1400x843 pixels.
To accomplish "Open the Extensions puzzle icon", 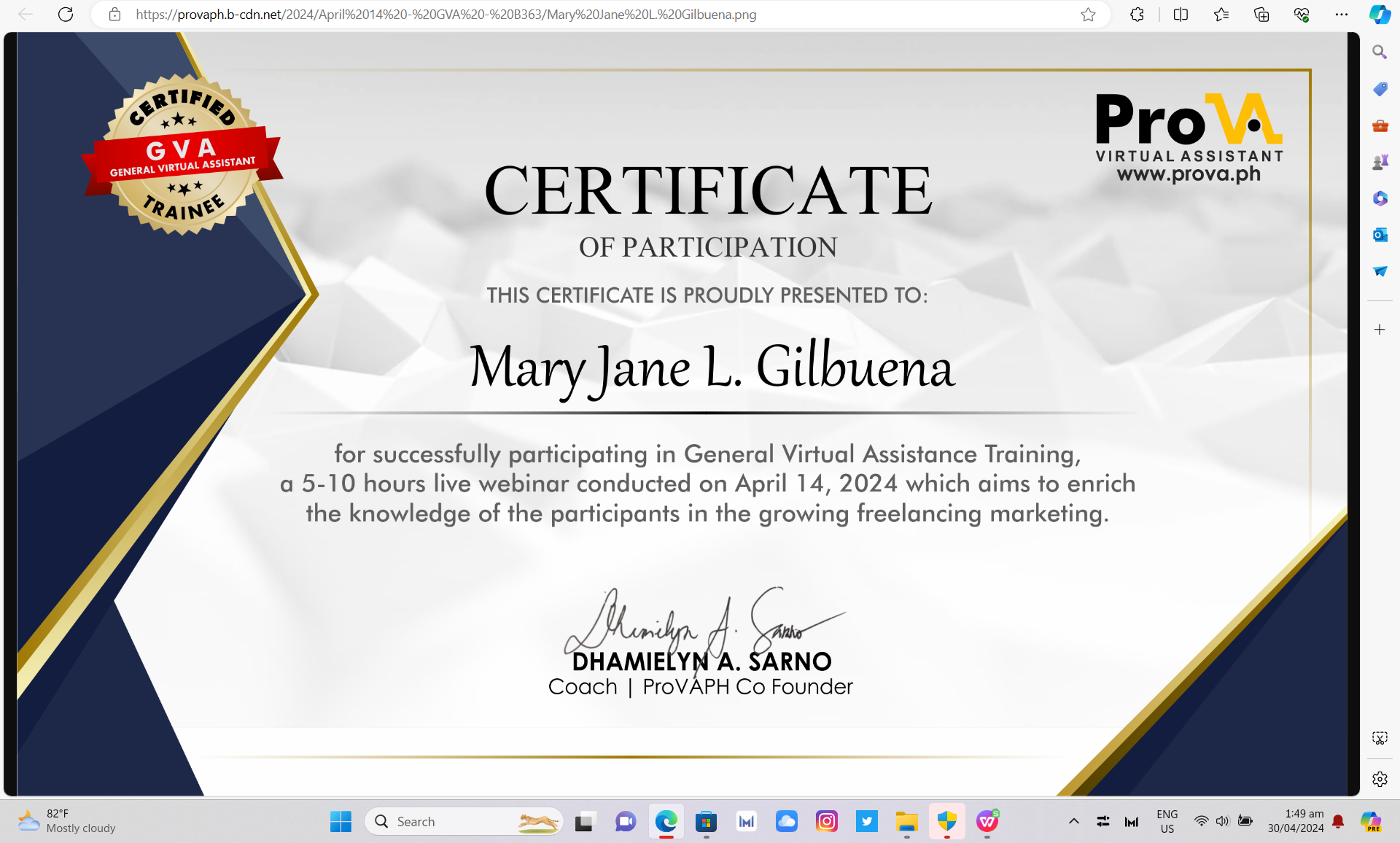I will 1137,14.
